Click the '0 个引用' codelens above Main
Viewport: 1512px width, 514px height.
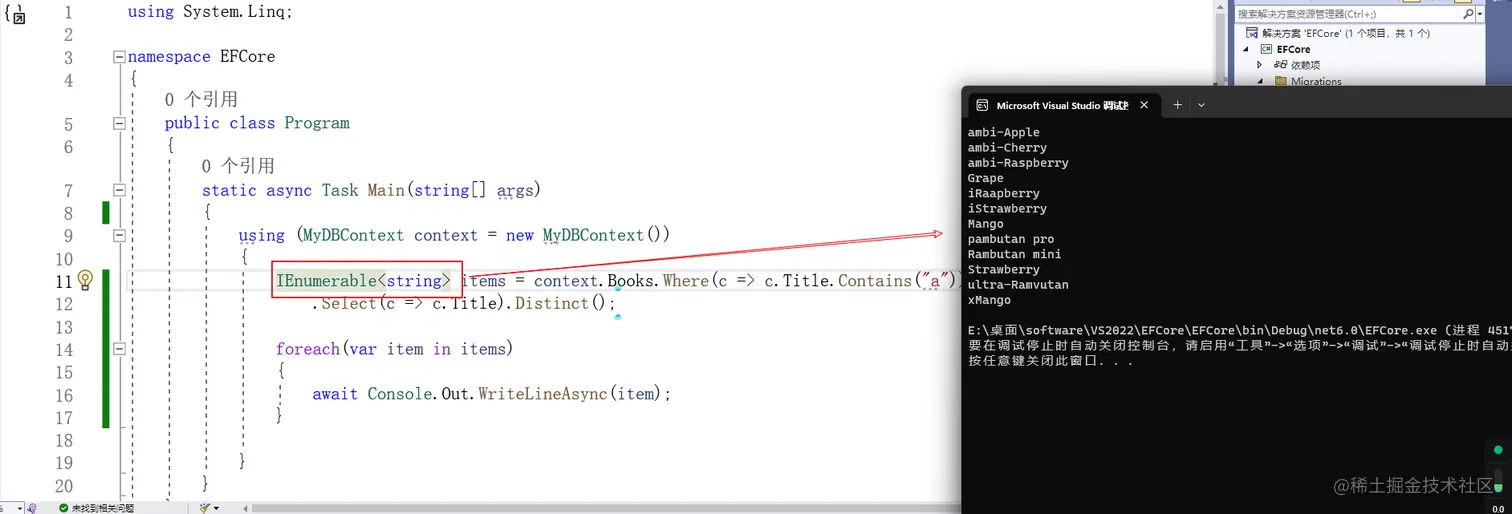[x=238, y=166]
